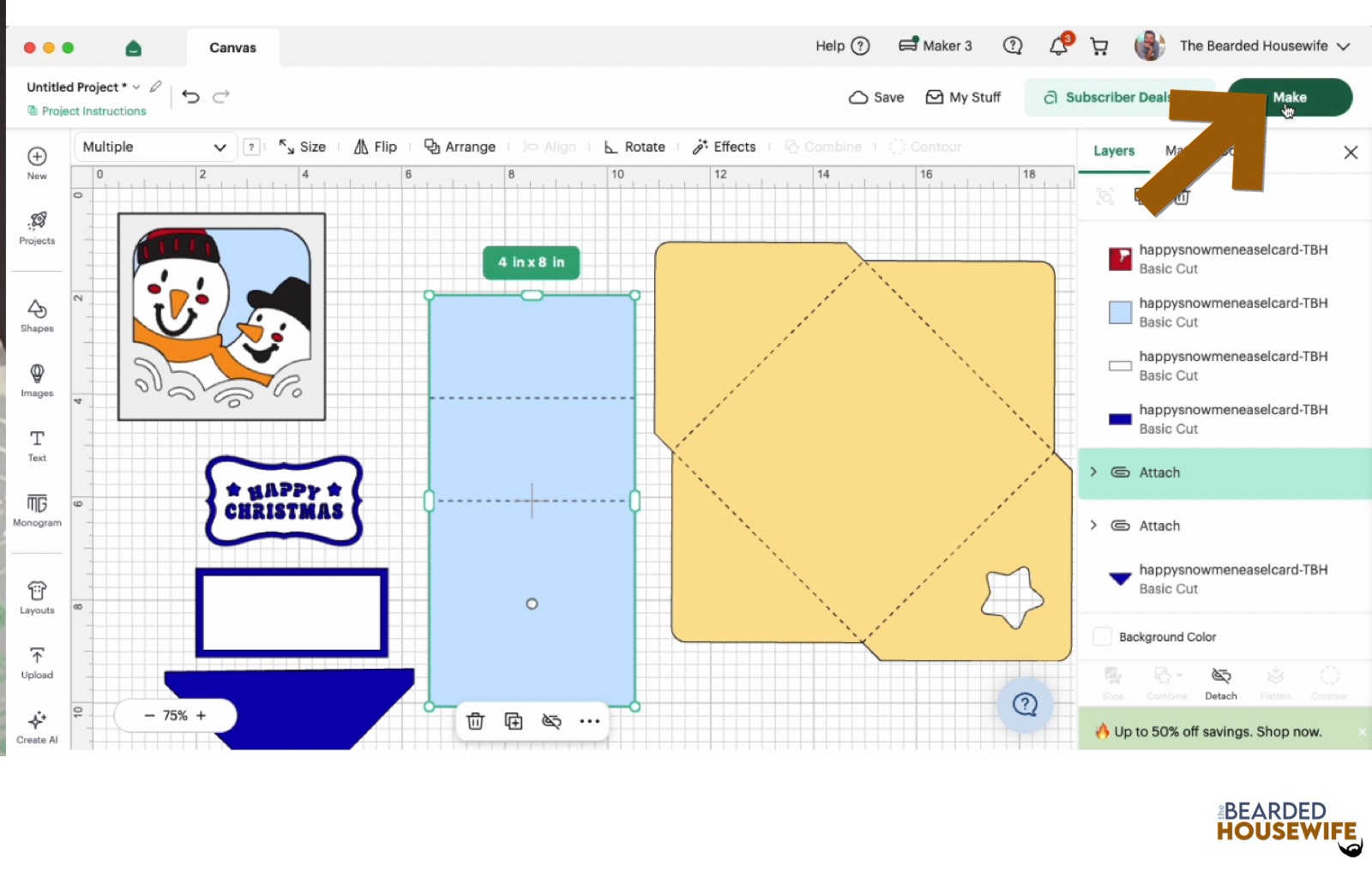
Task: Select the dark blue rectangle layer swatch
Action: 1120,419
